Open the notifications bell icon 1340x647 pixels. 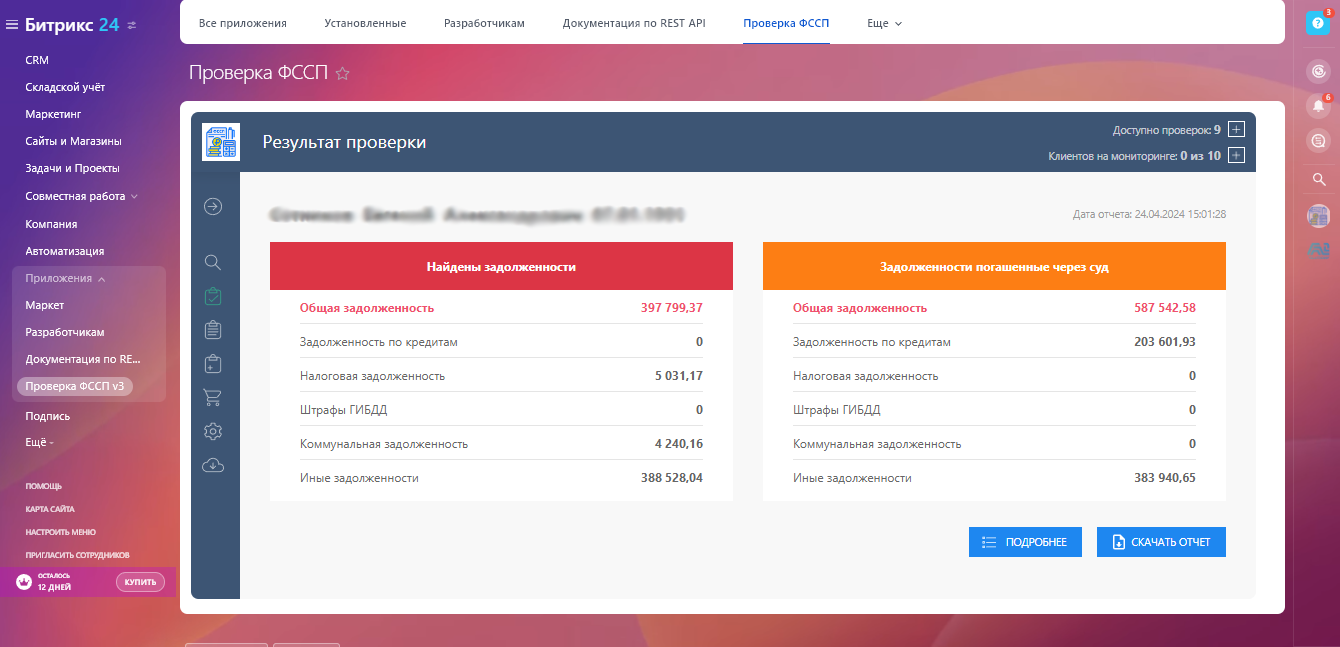coord(1319,106)
